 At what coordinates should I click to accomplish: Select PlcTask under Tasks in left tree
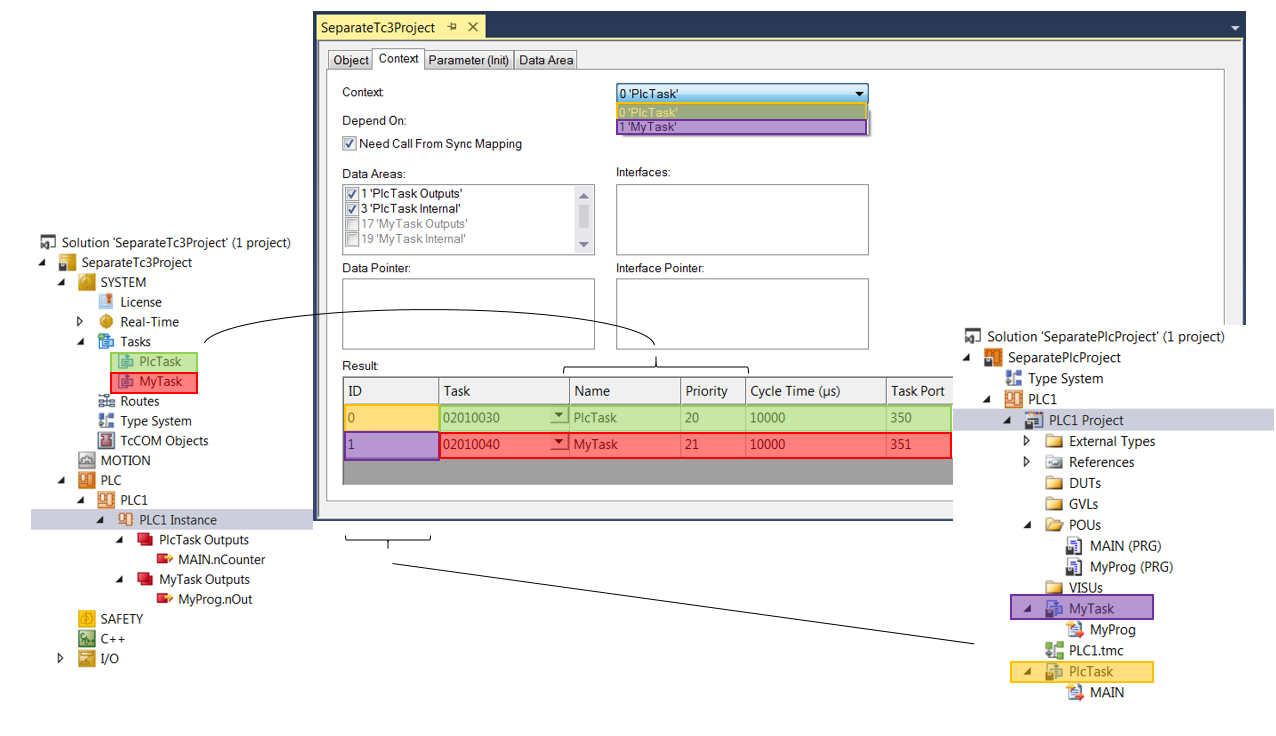click(154, 362)
